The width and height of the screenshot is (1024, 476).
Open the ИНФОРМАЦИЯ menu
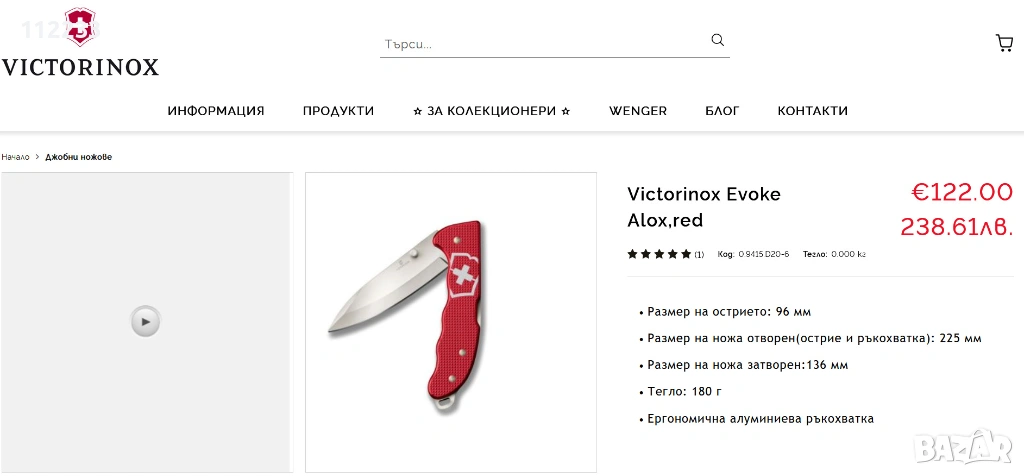[x=216, y=111]
